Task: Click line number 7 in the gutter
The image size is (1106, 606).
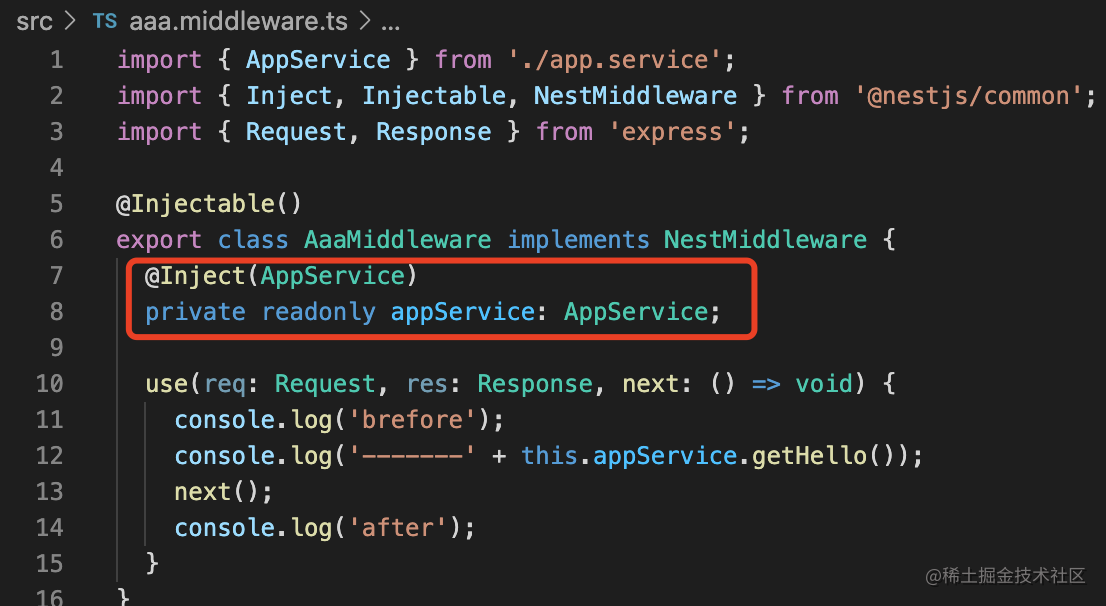Action: [x=56, y=275]
